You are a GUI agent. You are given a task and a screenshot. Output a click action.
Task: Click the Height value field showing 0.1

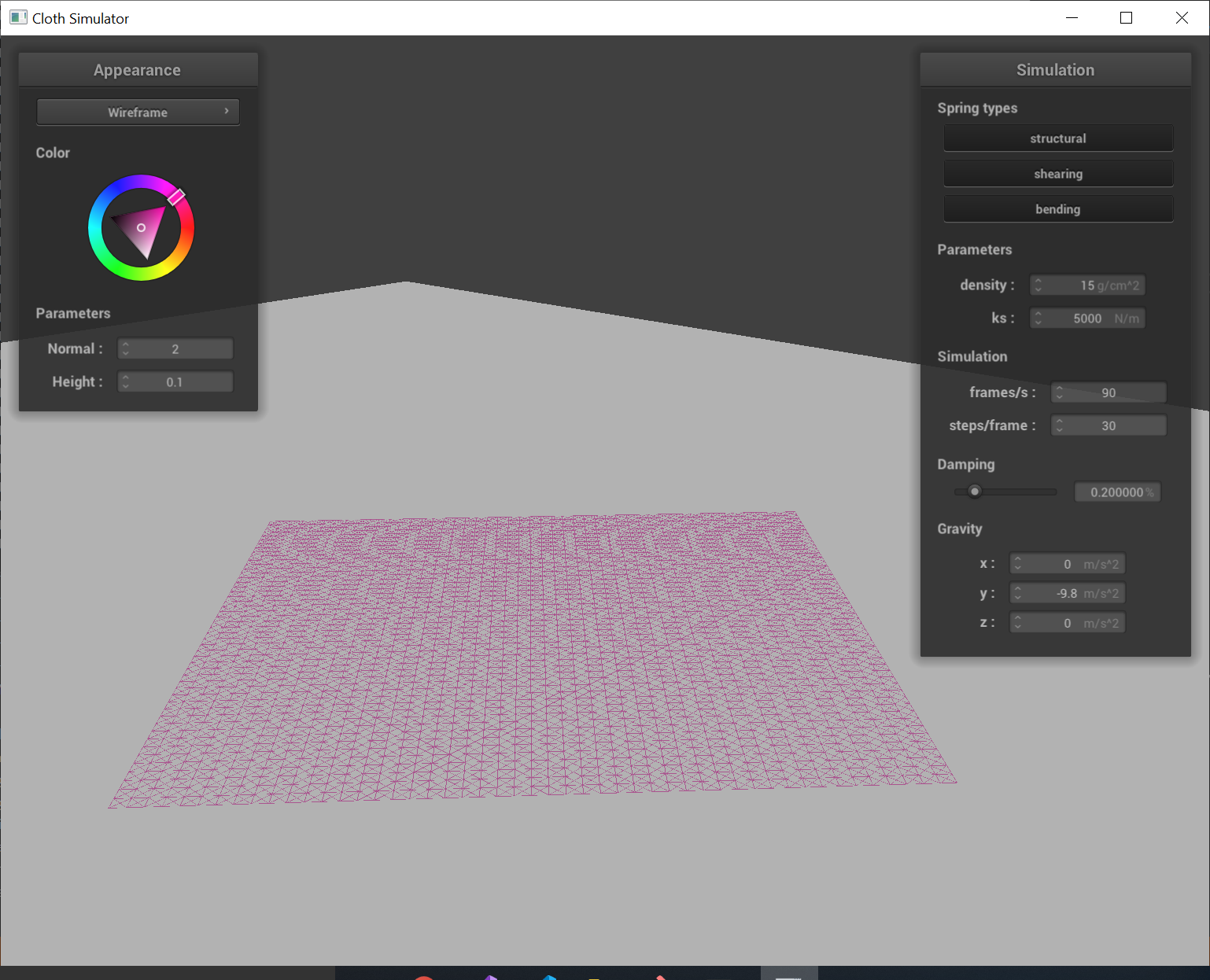[x=175, y=381]
